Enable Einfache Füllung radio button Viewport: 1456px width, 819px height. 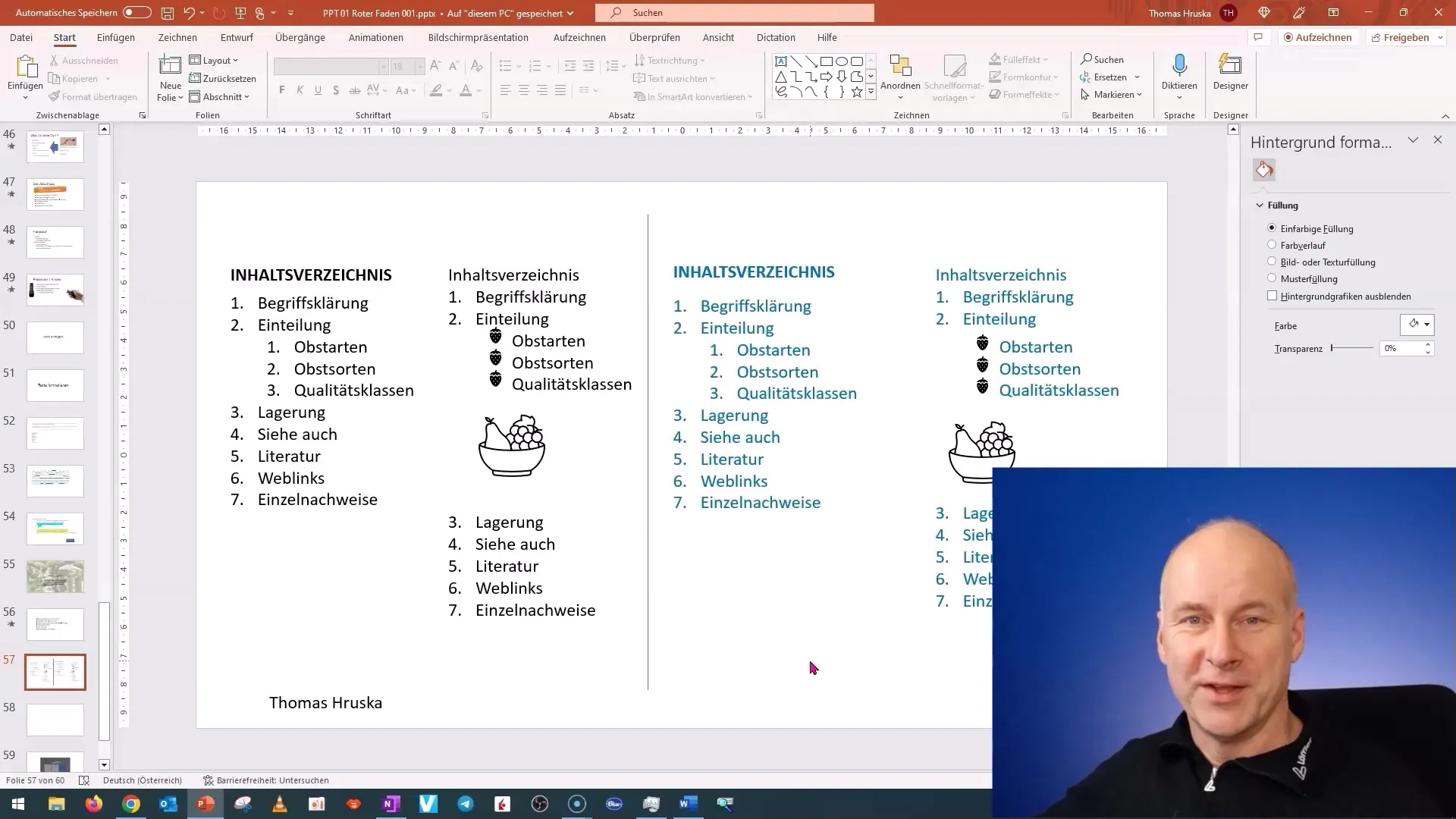point(1271,228)
